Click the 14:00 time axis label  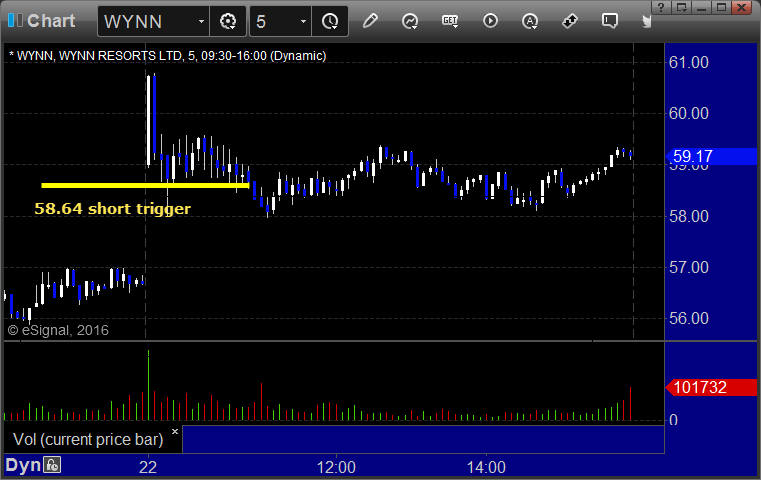pos(486,467)
